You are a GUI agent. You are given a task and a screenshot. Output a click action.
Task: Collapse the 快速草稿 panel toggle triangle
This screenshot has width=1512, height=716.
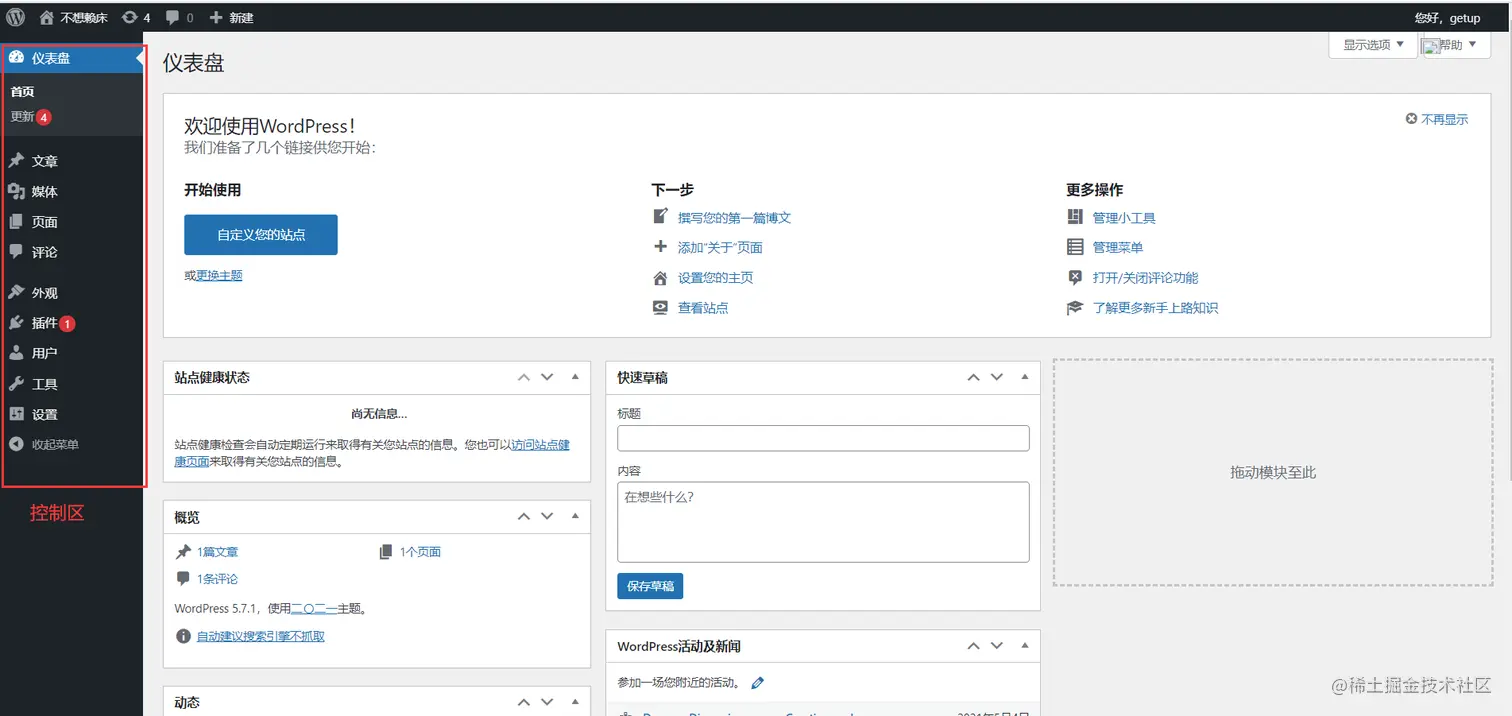[1025, 377]
